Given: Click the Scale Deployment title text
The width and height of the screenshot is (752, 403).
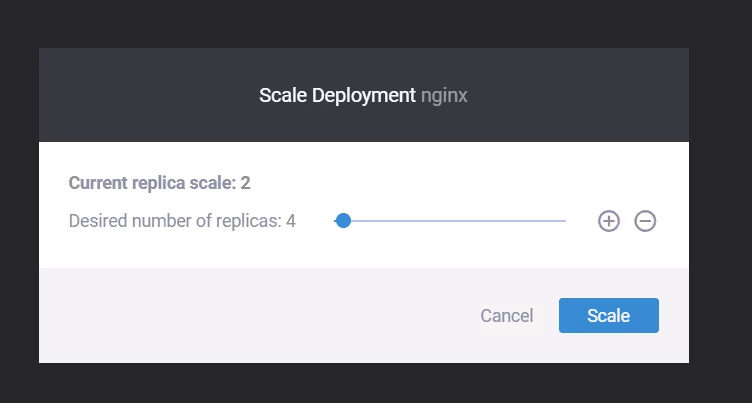Looking at the screenshot, I should coord(337,95).
